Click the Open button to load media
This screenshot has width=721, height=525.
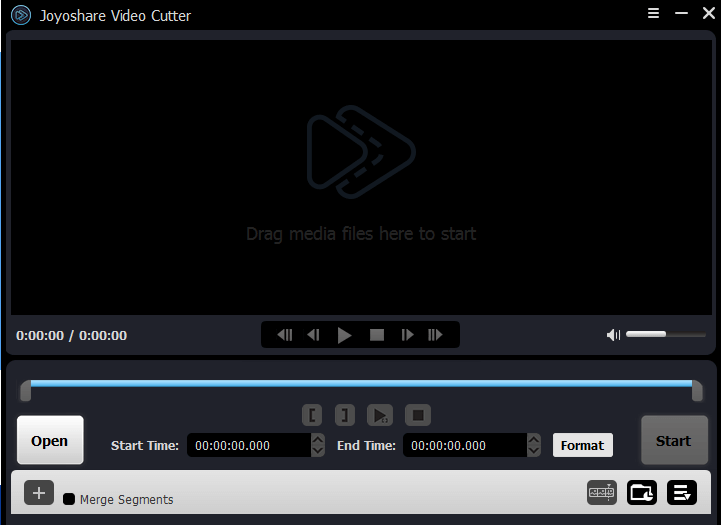click(50, 441)
